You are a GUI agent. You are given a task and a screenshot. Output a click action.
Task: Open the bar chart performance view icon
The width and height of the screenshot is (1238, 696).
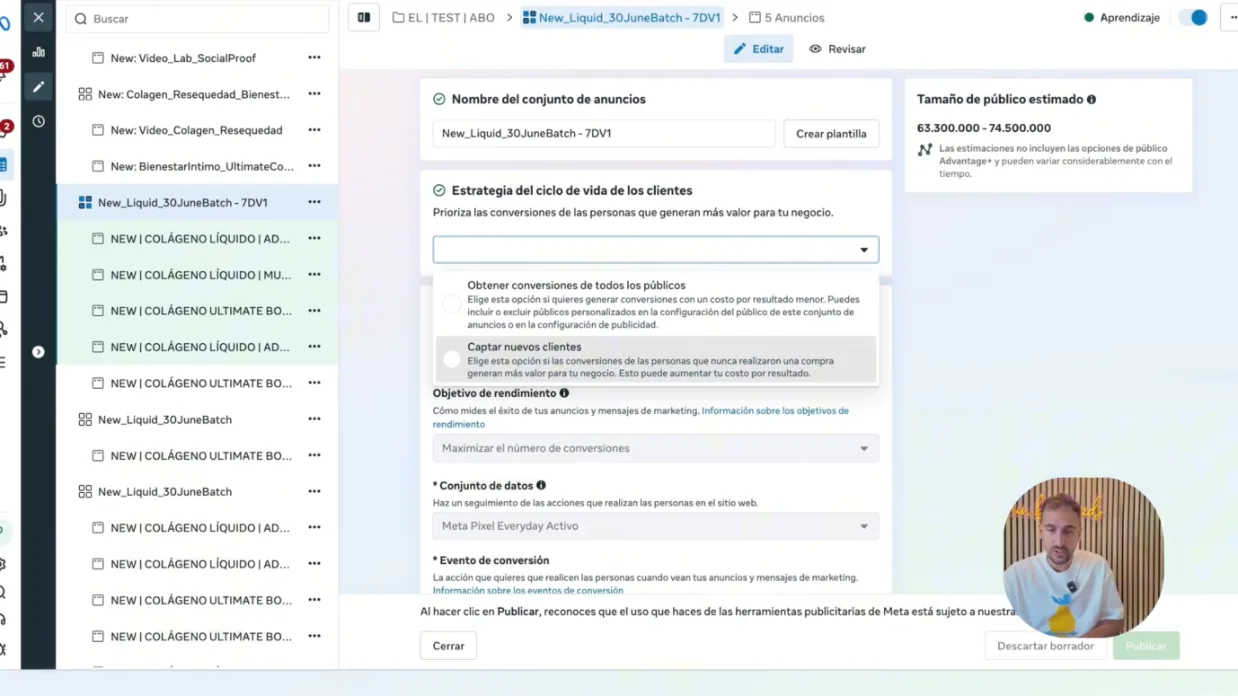pos(38,52)
